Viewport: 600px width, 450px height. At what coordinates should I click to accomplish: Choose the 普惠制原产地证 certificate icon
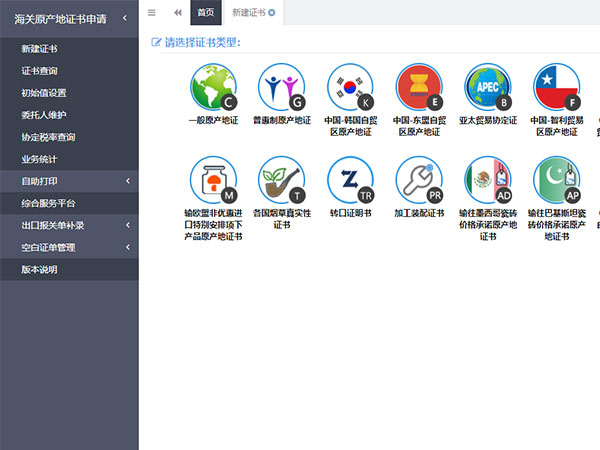[x=282, y=87]
